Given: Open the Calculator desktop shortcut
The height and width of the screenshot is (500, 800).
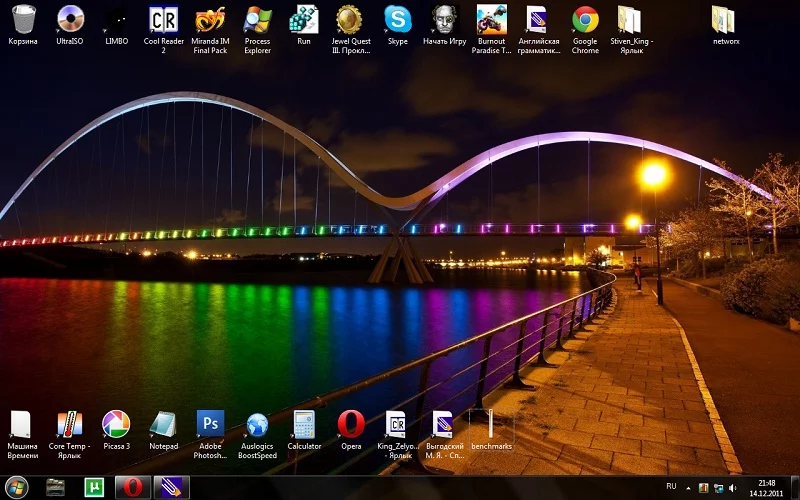Looking at the screenshot, I should [304, 424].
